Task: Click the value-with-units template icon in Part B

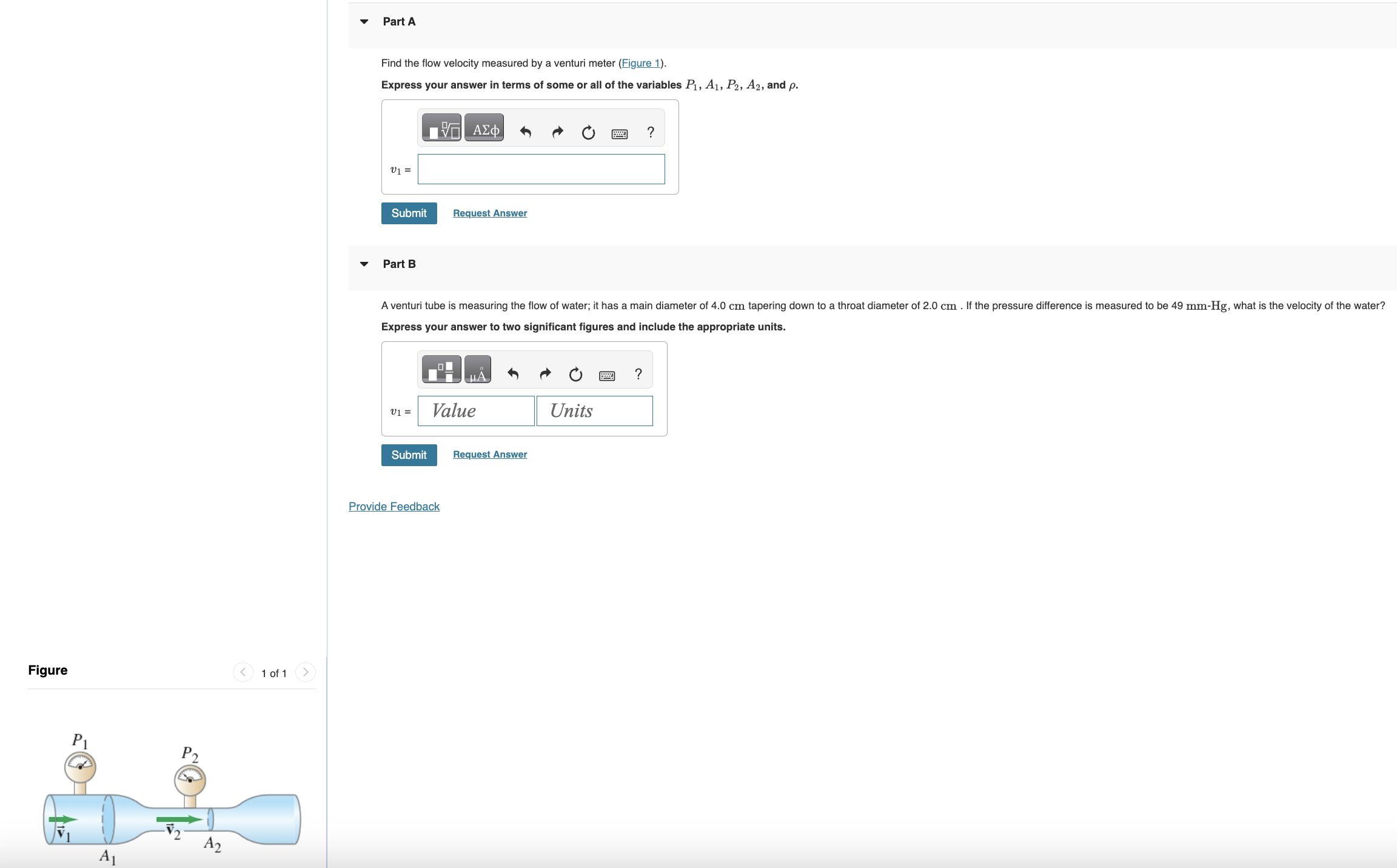Action: point(440,369)
